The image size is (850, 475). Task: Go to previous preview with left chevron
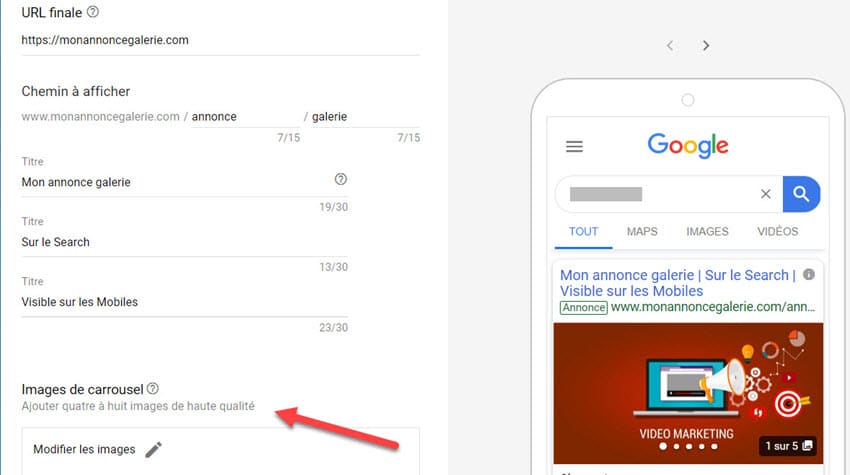pyautogui.click(x=670, y=46)
